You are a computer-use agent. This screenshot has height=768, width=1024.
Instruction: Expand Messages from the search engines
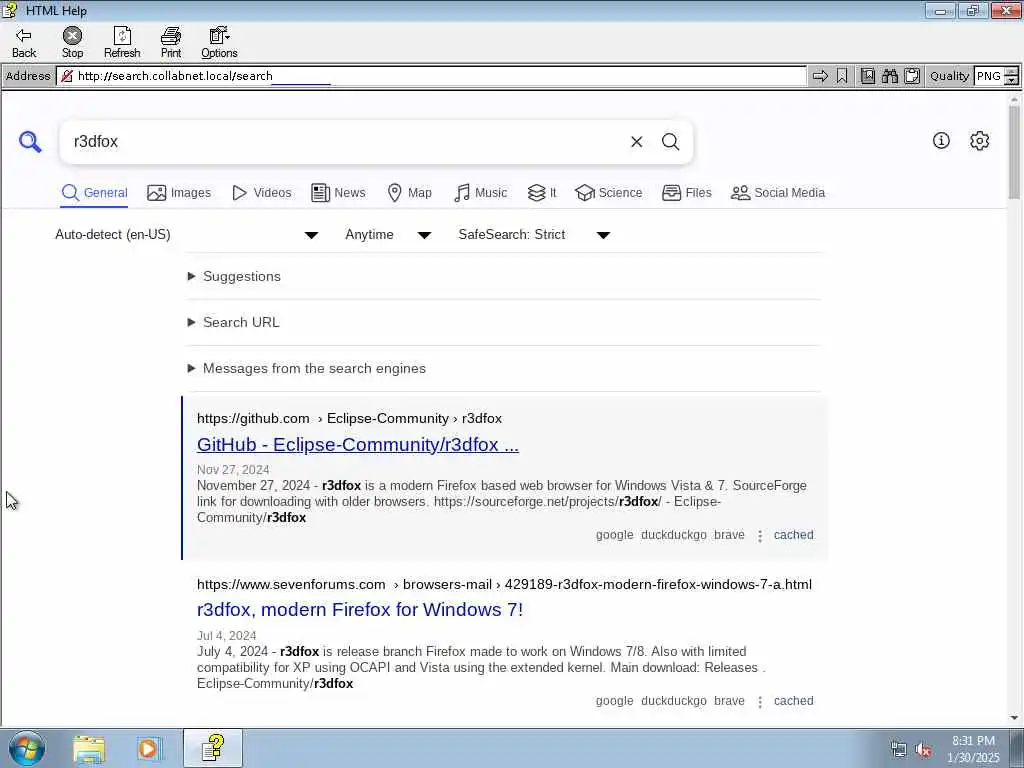[307, 368]
